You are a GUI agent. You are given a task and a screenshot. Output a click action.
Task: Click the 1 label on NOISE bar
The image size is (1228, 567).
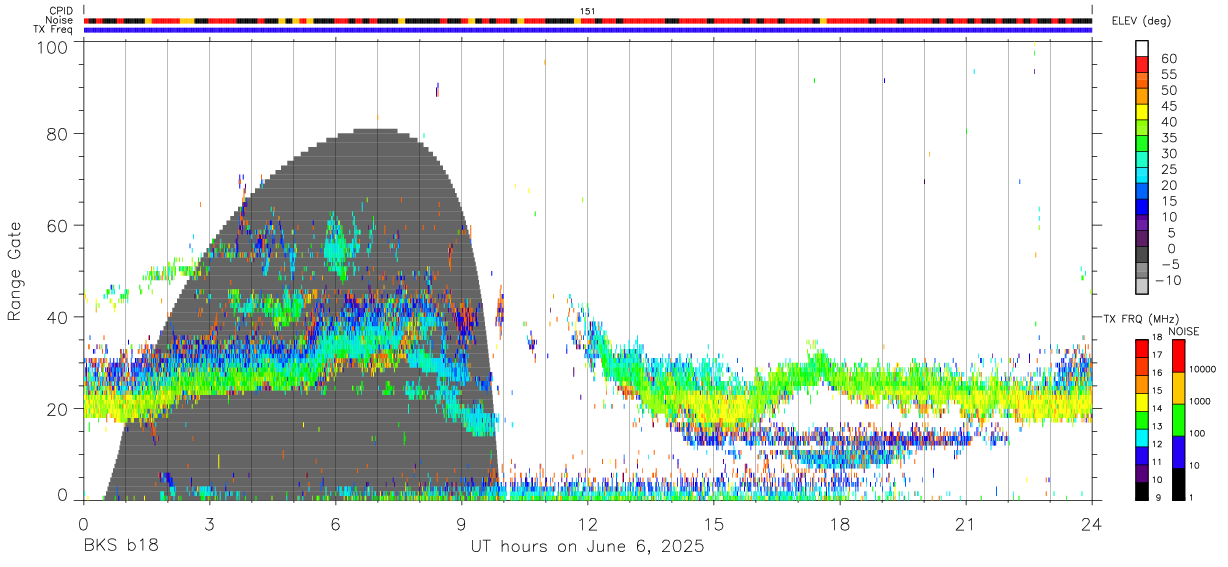pos(1189,497)
